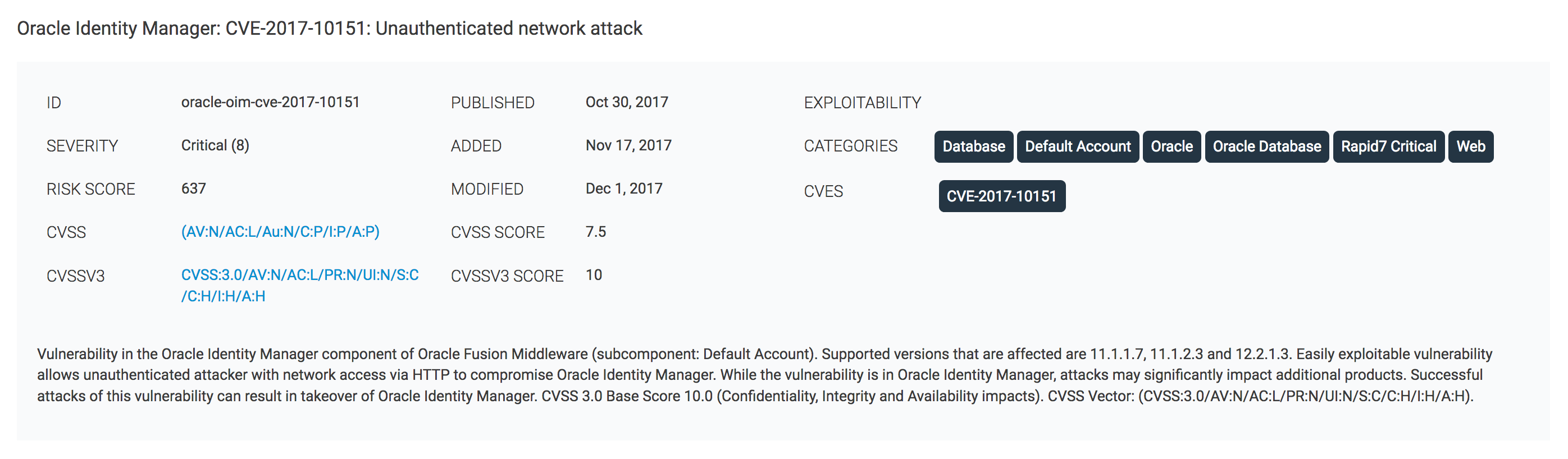This screenshot has width=1568, height=459.
Task: Click the Published date Oct 30, 2017
Action: (x=625, y=102)
